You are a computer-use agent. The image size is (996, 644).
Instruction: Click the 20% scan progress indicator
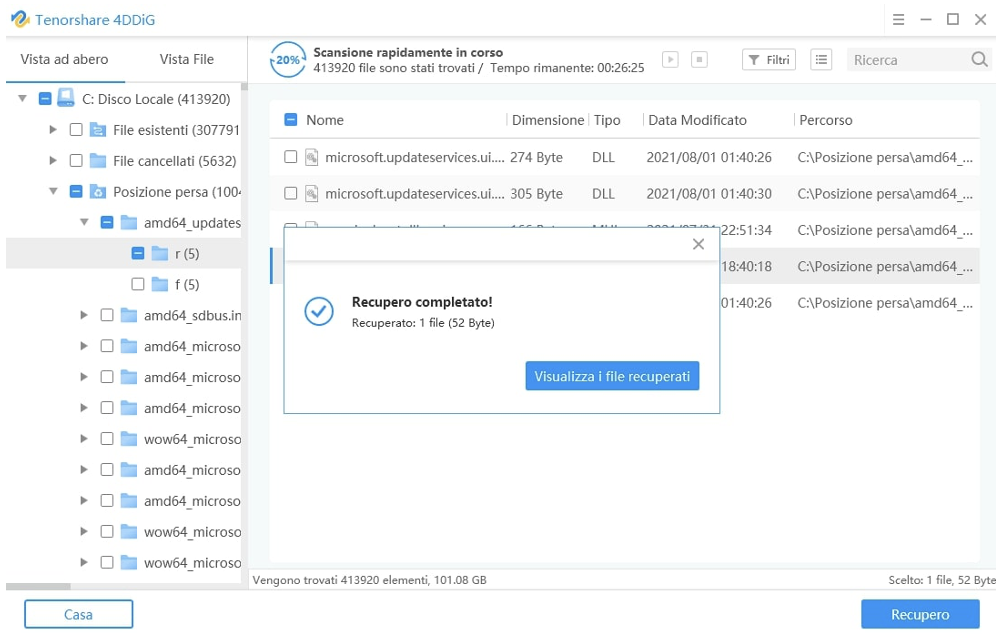(x=287, y=59)
